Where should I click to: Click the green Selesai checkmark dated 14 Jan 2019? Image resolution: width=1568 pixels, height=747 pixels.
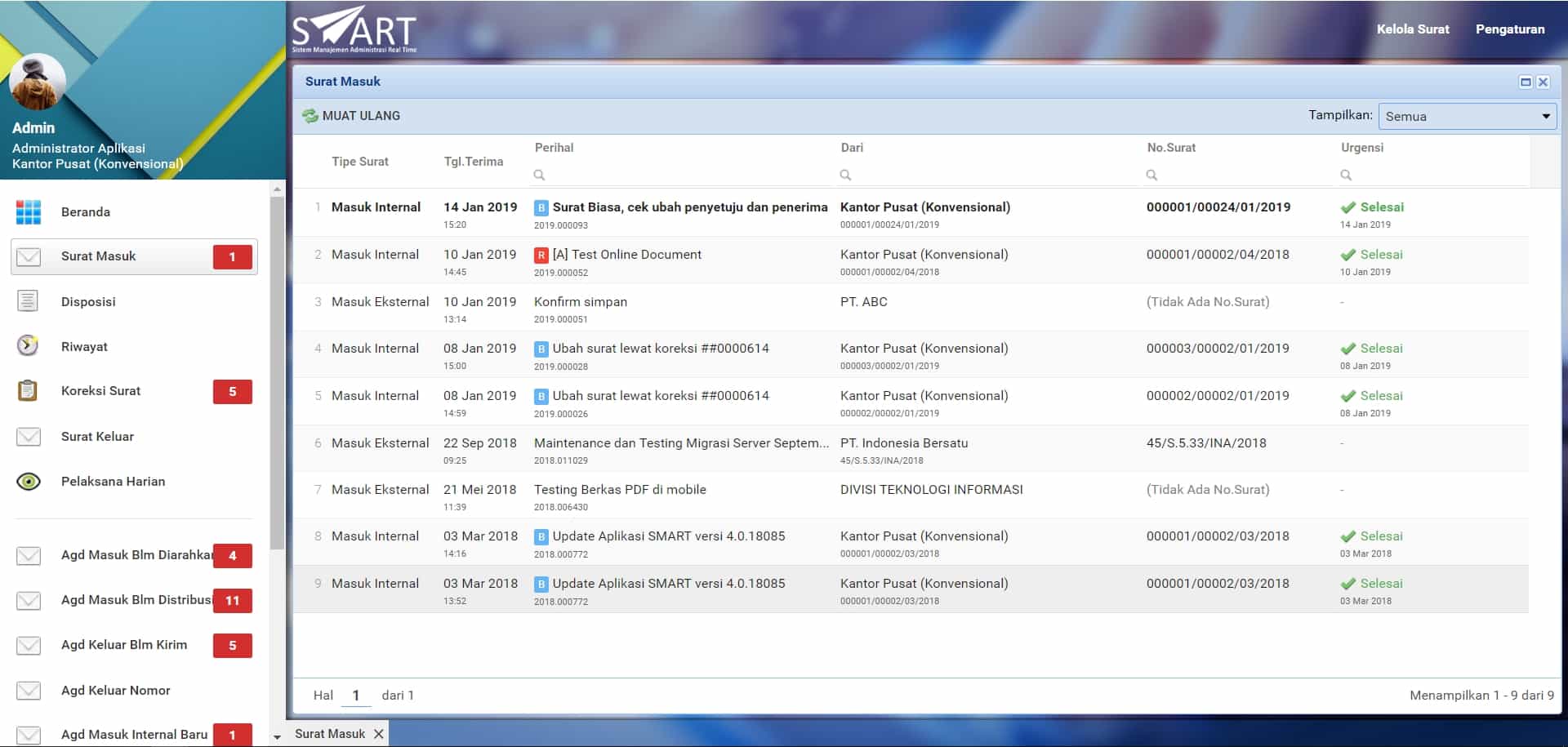click(x=1348, y=207)
